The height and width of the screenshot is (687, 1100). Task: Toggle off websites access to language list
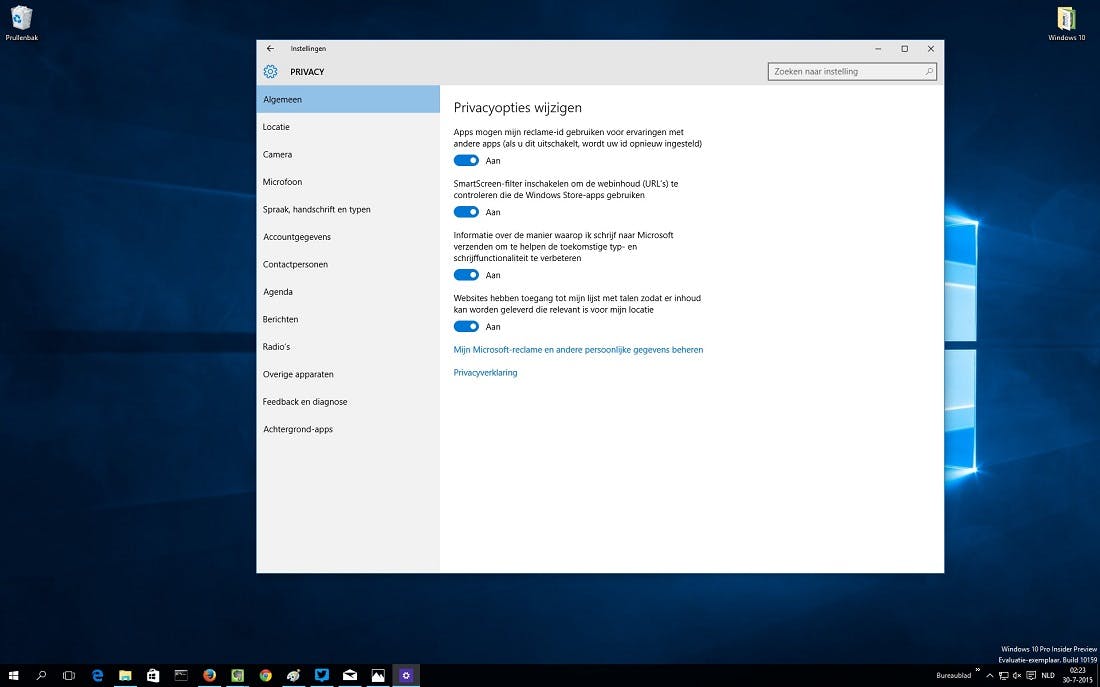(x=466, y=326)
